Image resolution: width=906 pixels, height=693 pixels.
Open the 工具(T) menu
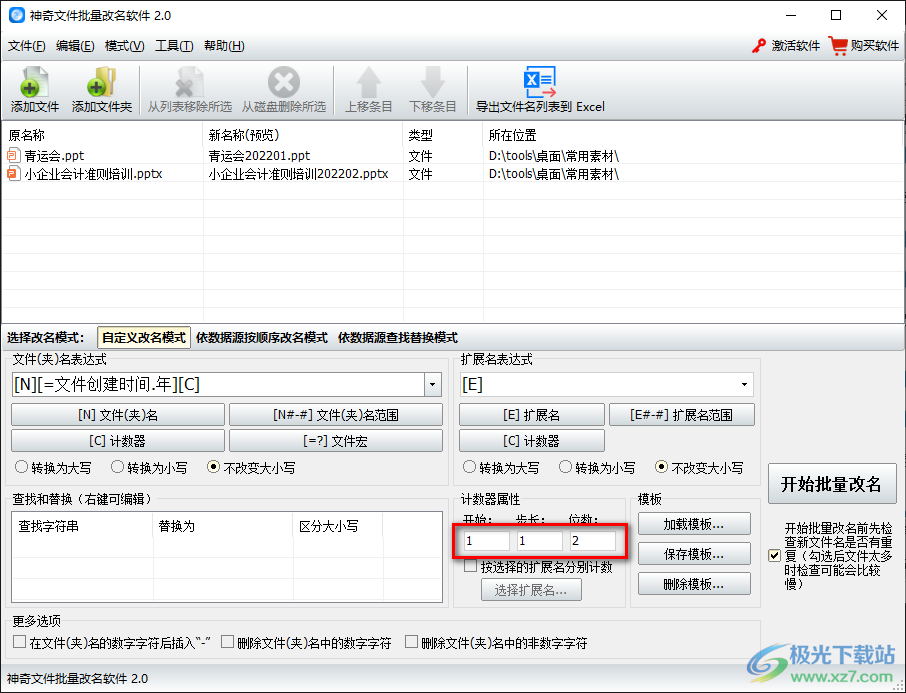tap(174, 46)
